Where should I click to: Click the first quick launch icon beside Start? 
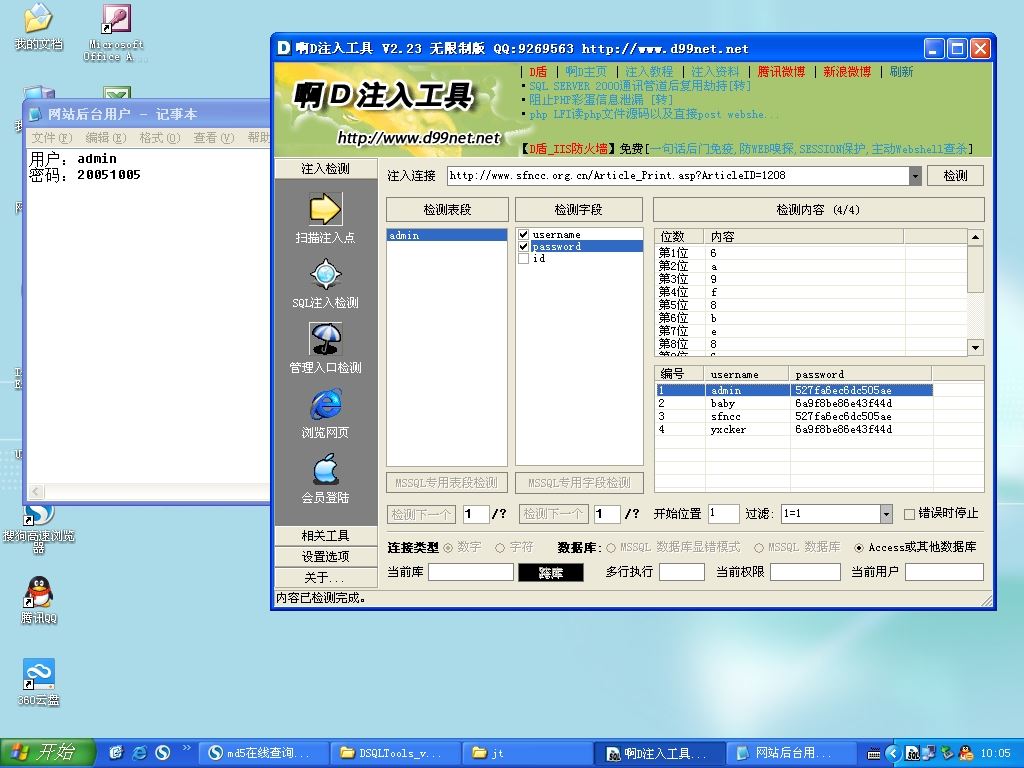116,753
